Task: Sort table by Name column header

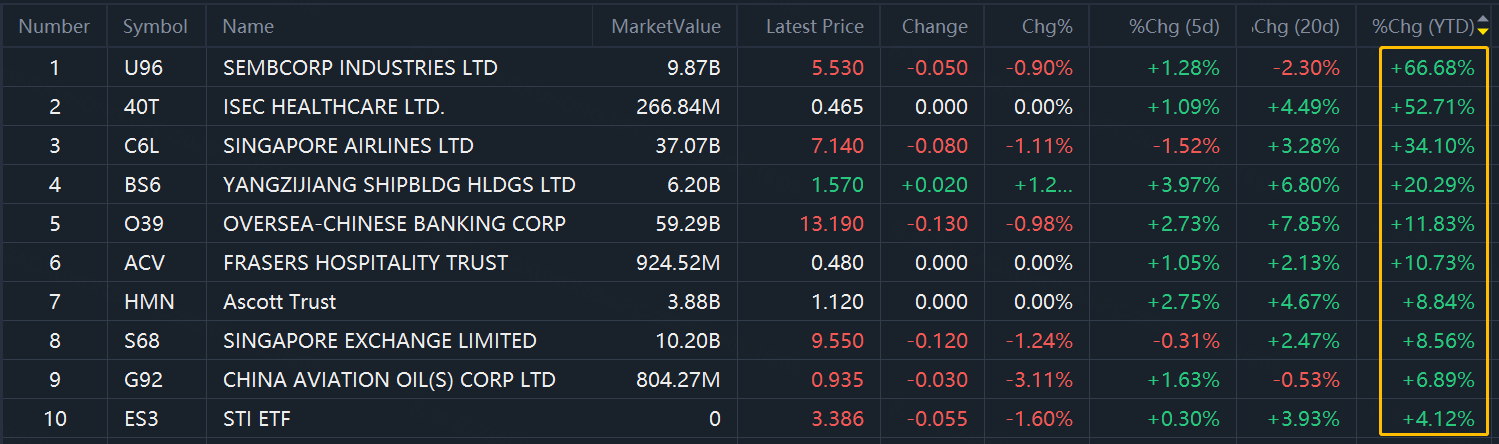Action: (x=248, y=27)
